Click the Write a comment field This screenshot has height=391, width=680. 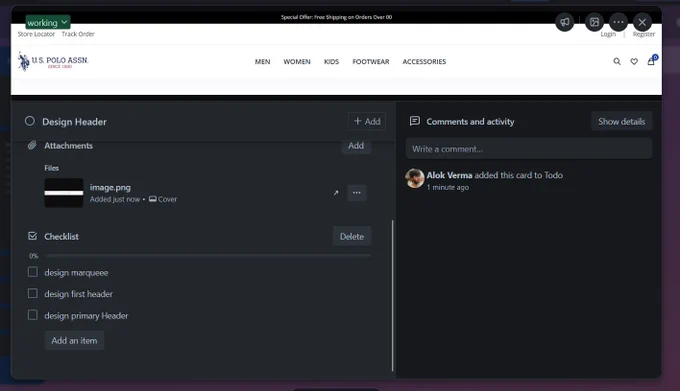pyautogui.click(x=529, y=149)
